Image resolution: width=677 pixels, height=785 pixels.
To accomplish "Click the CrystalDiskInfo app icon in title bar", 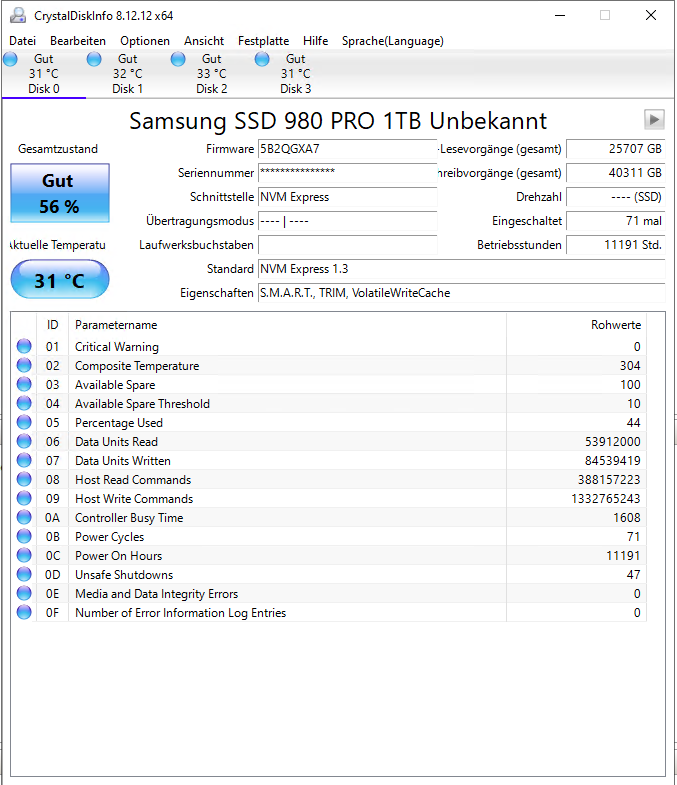I will point(18,16).
